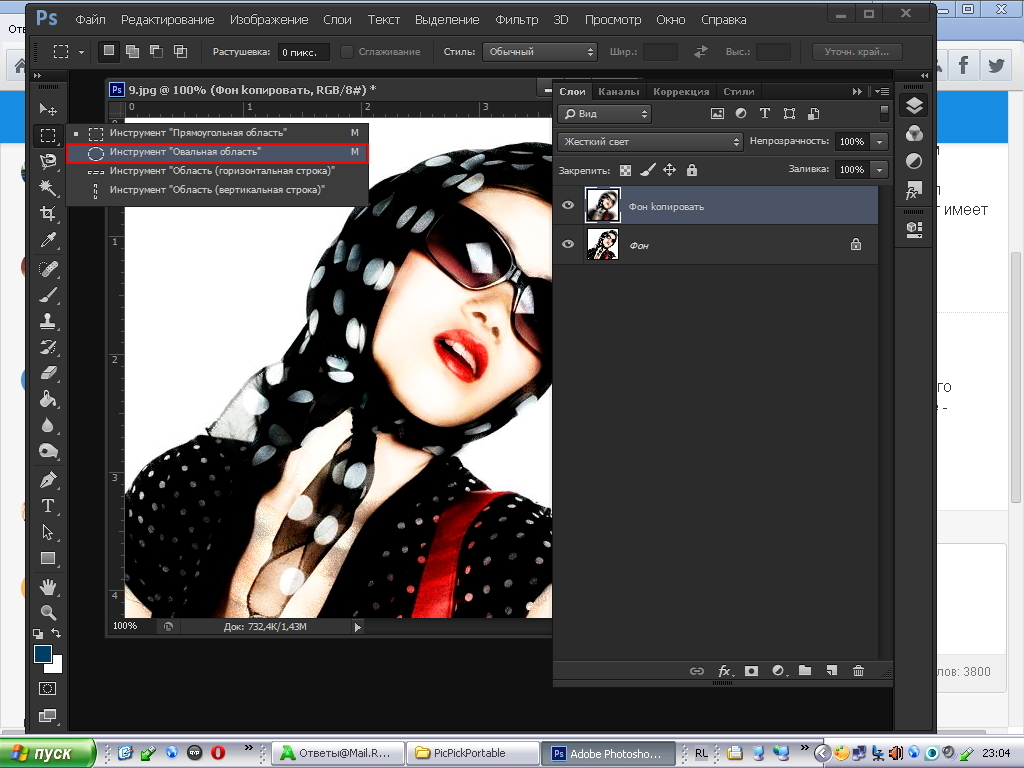
Task: Select the Blur tool
Action: point(48,425)
